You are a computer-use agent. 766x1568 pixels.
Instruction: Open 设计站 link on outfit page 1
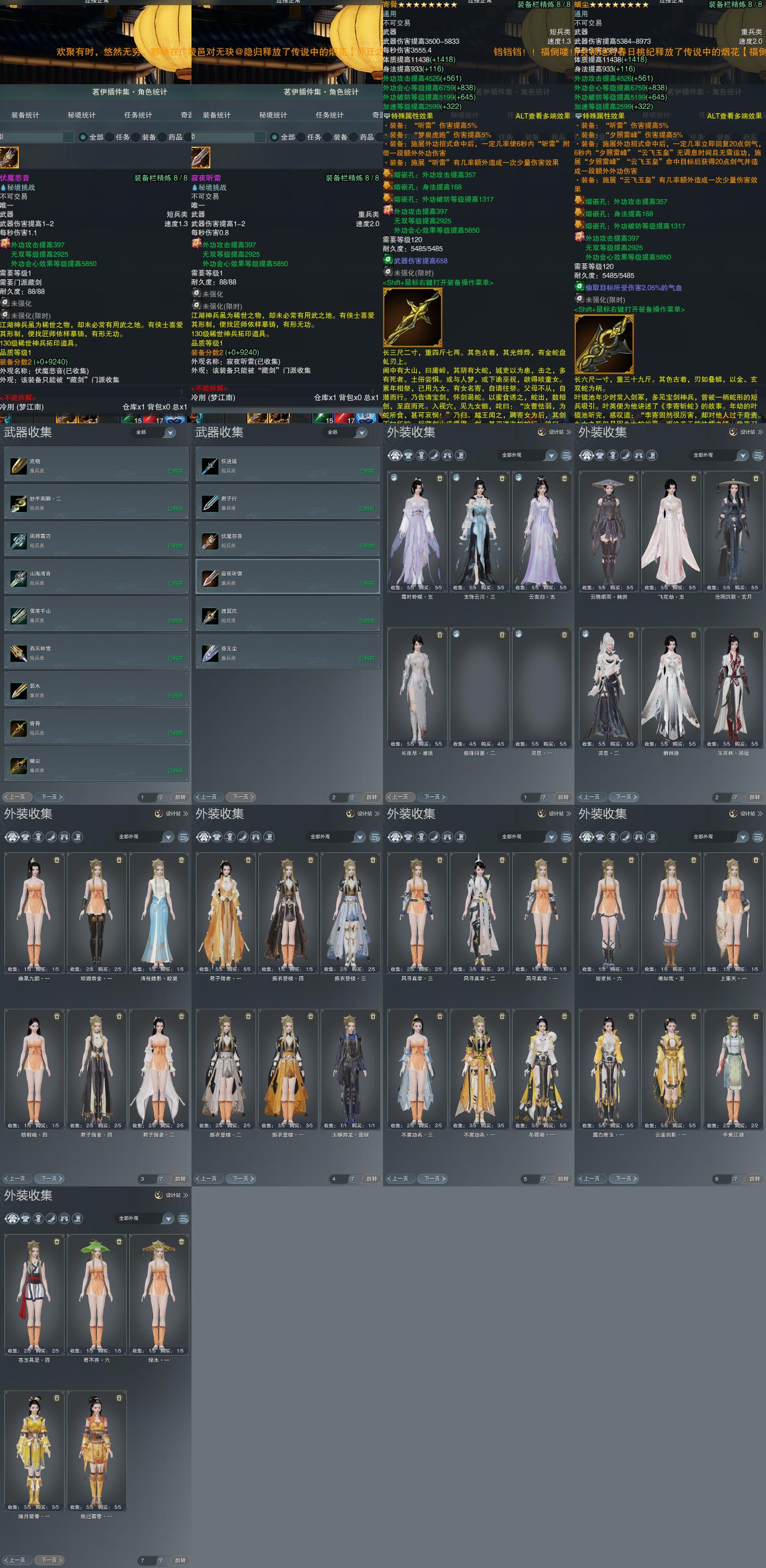point(554,432)
